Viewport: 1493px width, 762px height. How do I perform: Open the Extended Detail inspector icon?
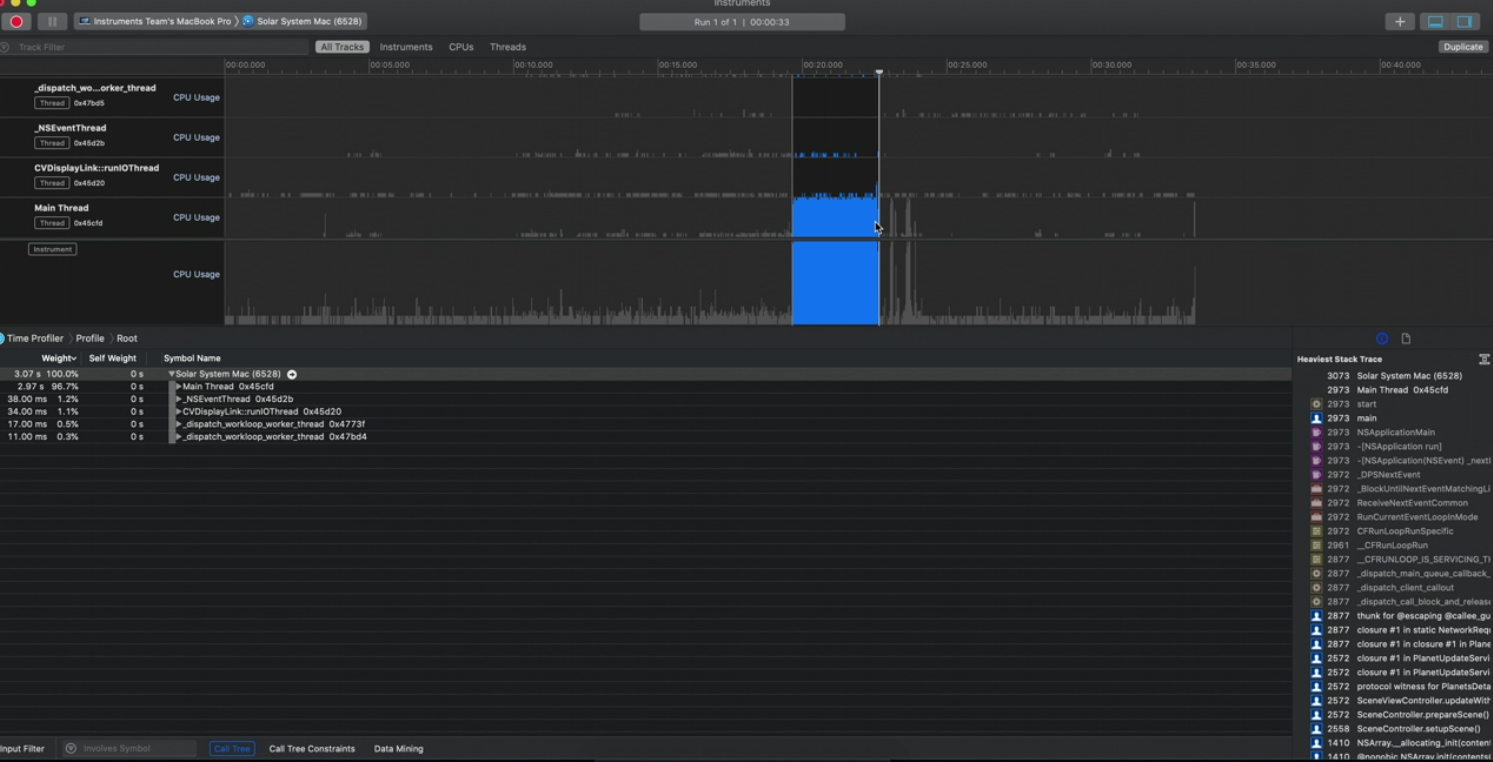pos(1382,339)
